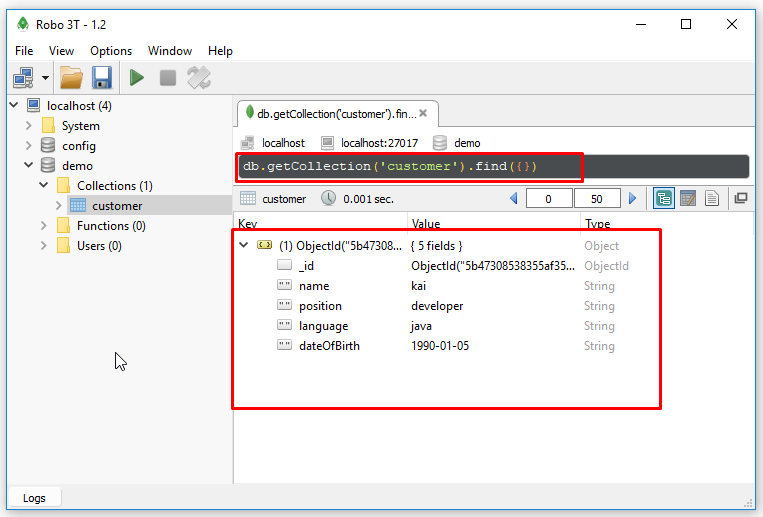Click the demo database cylinder icon

(x=48, y=166)
